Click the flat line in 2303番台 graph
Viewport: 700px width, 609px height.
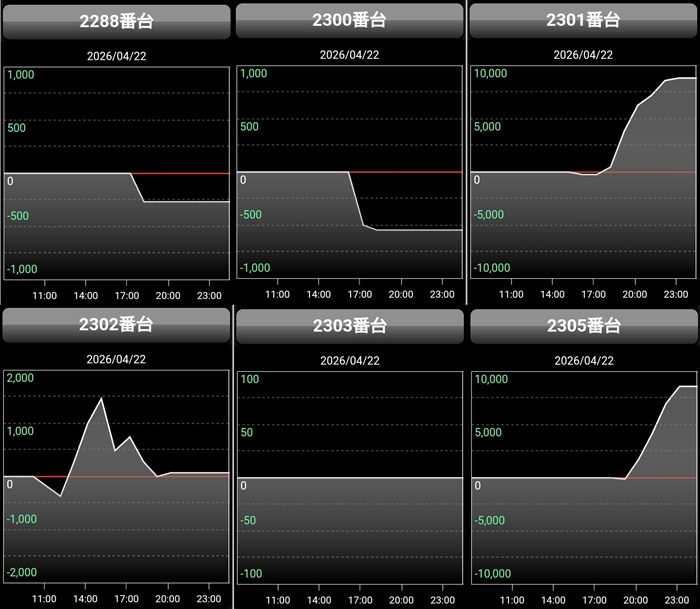point(350,478)
